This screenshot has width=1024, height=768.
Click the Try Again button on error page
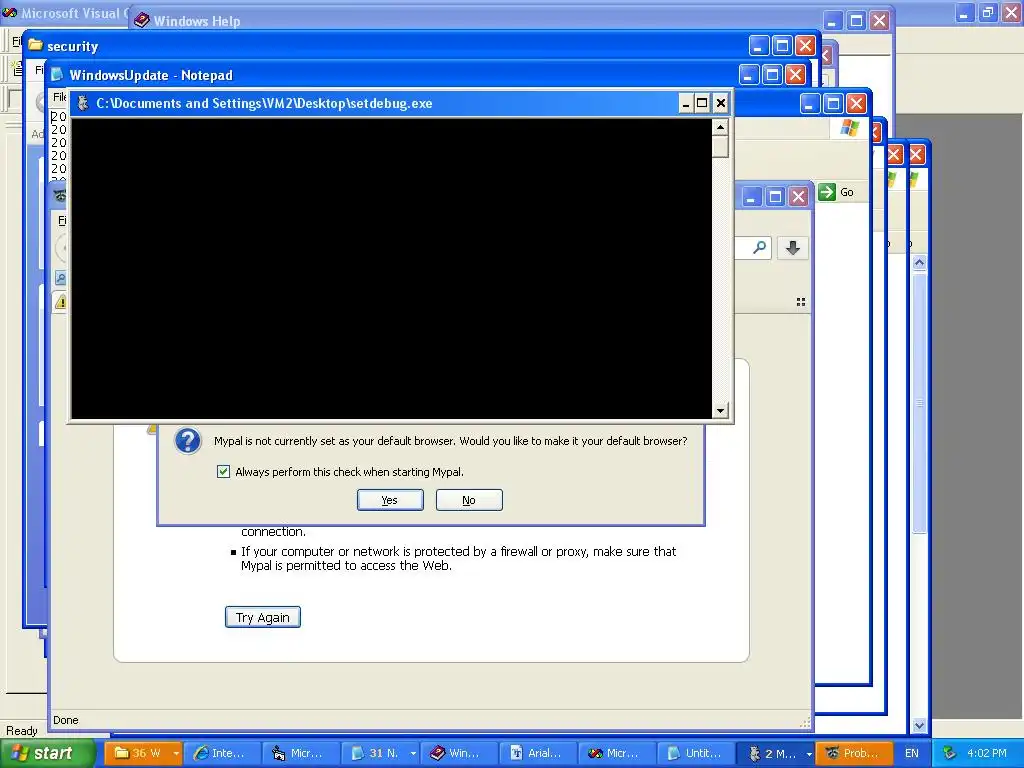(263, 617)
